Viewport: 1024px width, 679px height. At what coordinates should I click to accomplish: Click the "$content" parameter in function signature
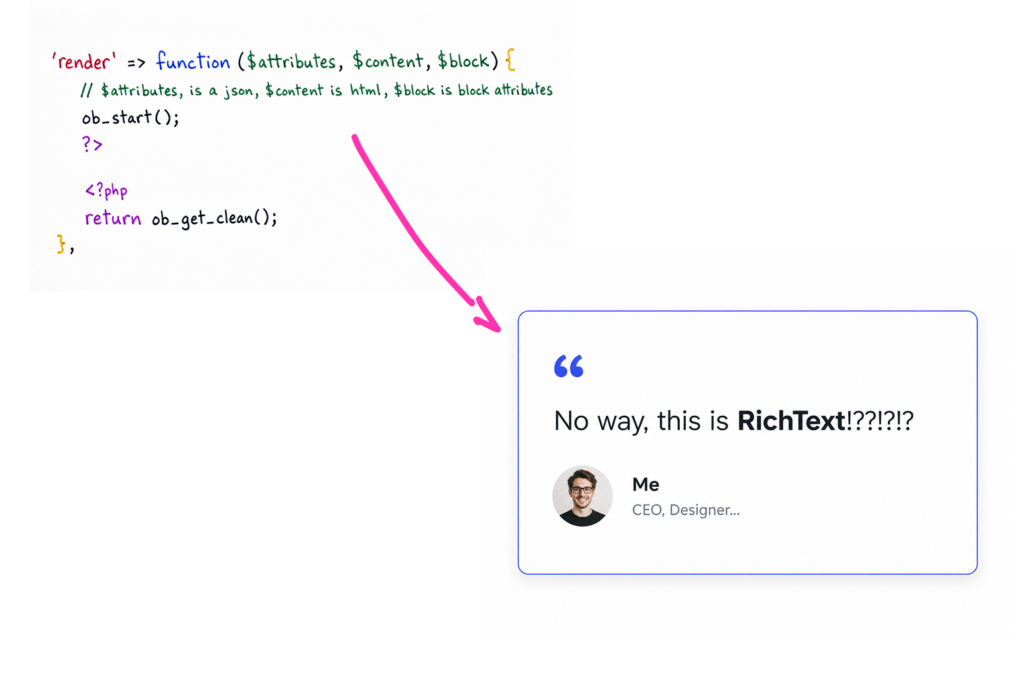[388, 61]
